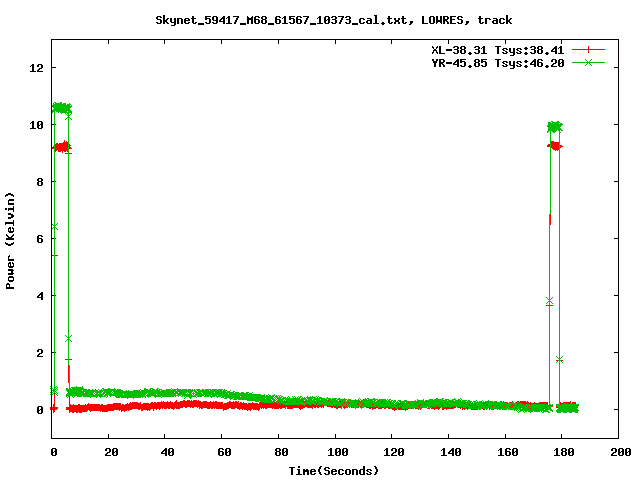Click x-axis tick label 100
The height and width of the screenshot is (480, 640).
pyautogui.click(x=338, y=452)
